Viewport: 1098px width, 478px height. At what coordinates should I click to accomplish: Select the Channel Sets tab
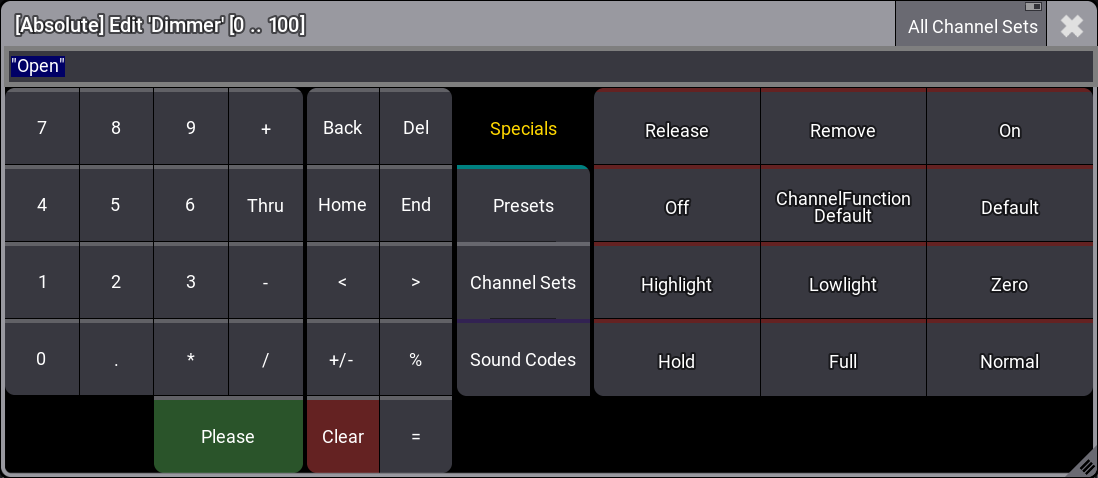pos(523,283)
